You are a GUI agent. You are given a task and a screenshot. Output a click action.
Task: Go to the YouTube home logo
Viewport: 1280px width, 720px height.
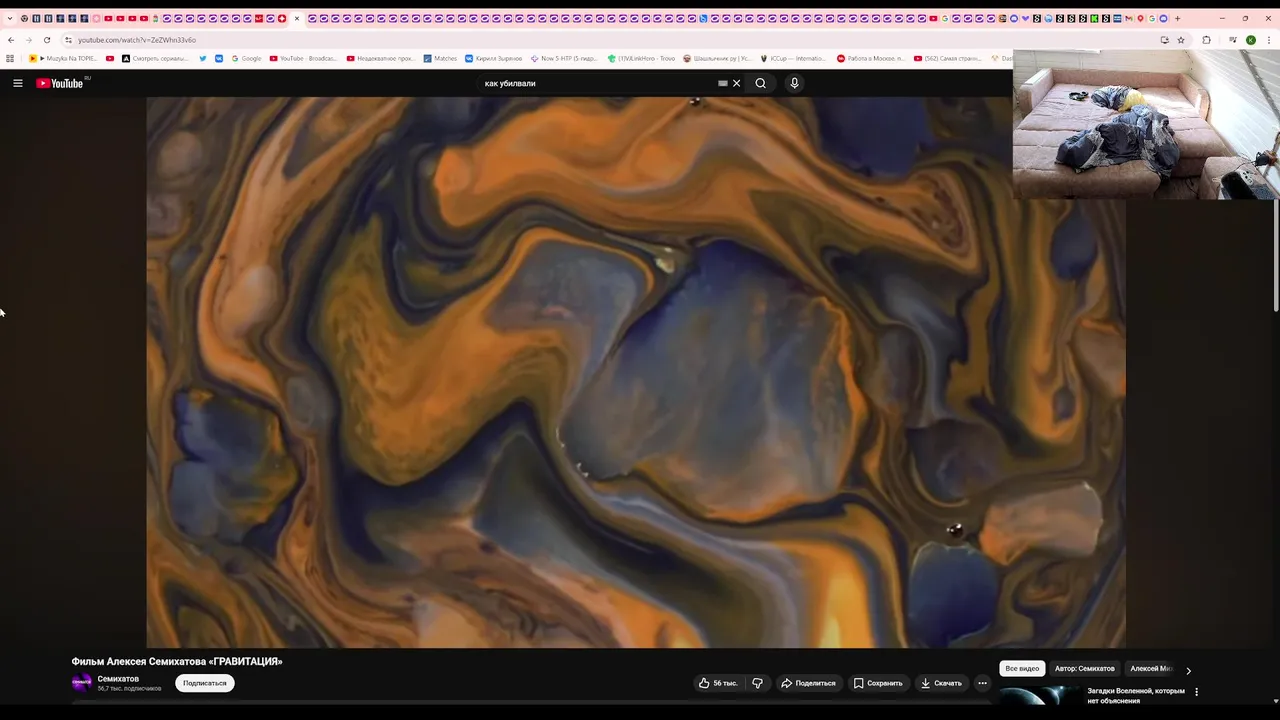(60, 83)
